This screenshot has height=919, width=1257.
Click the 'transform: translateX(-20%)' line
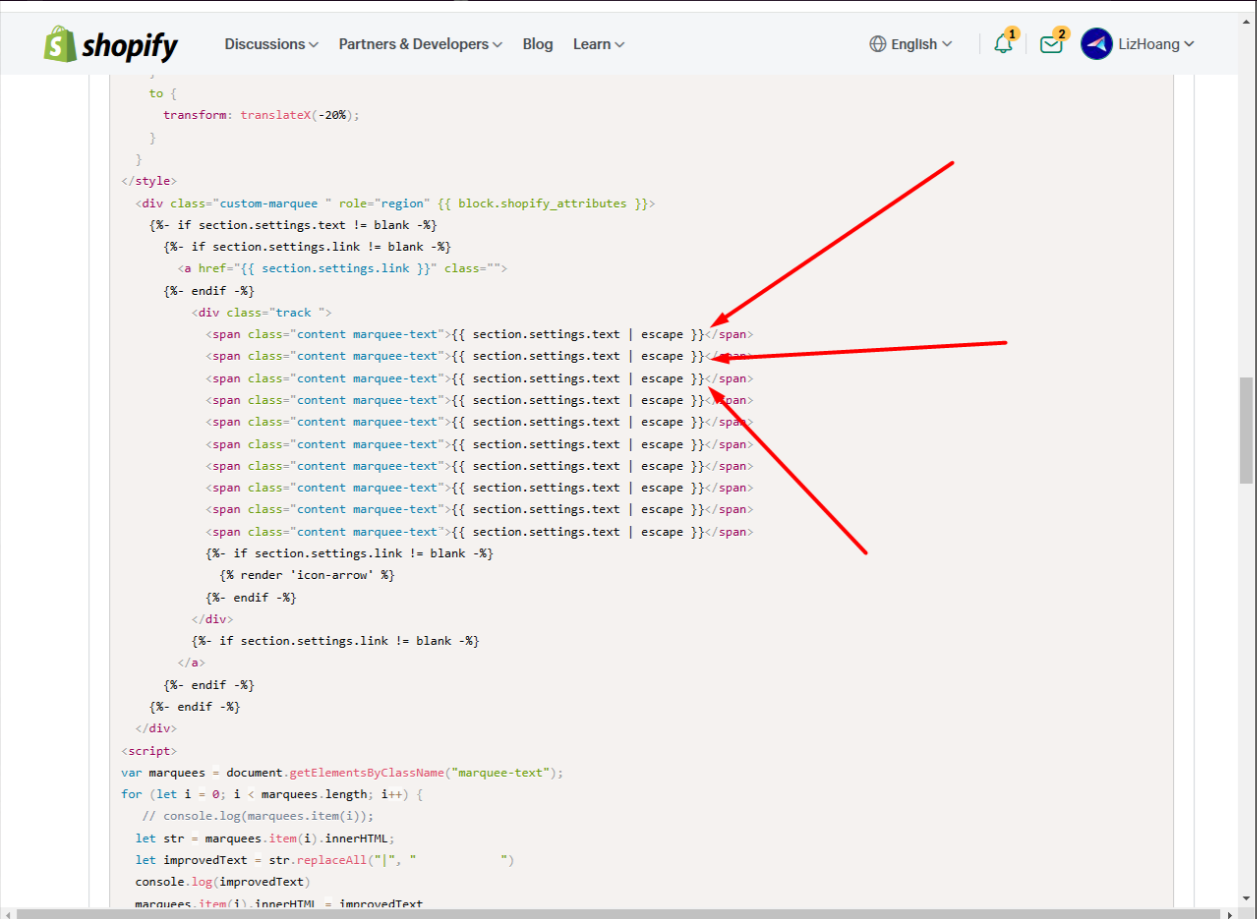point(261,115)
